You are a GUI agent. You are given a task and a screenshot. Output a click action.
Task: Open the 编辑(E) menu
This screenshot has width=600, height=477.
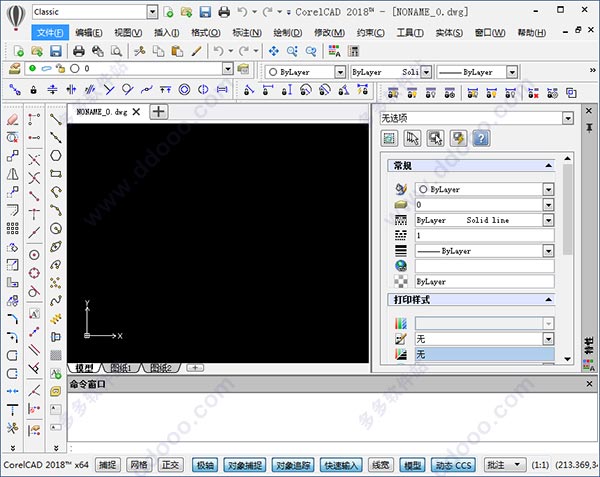[89, 33]
